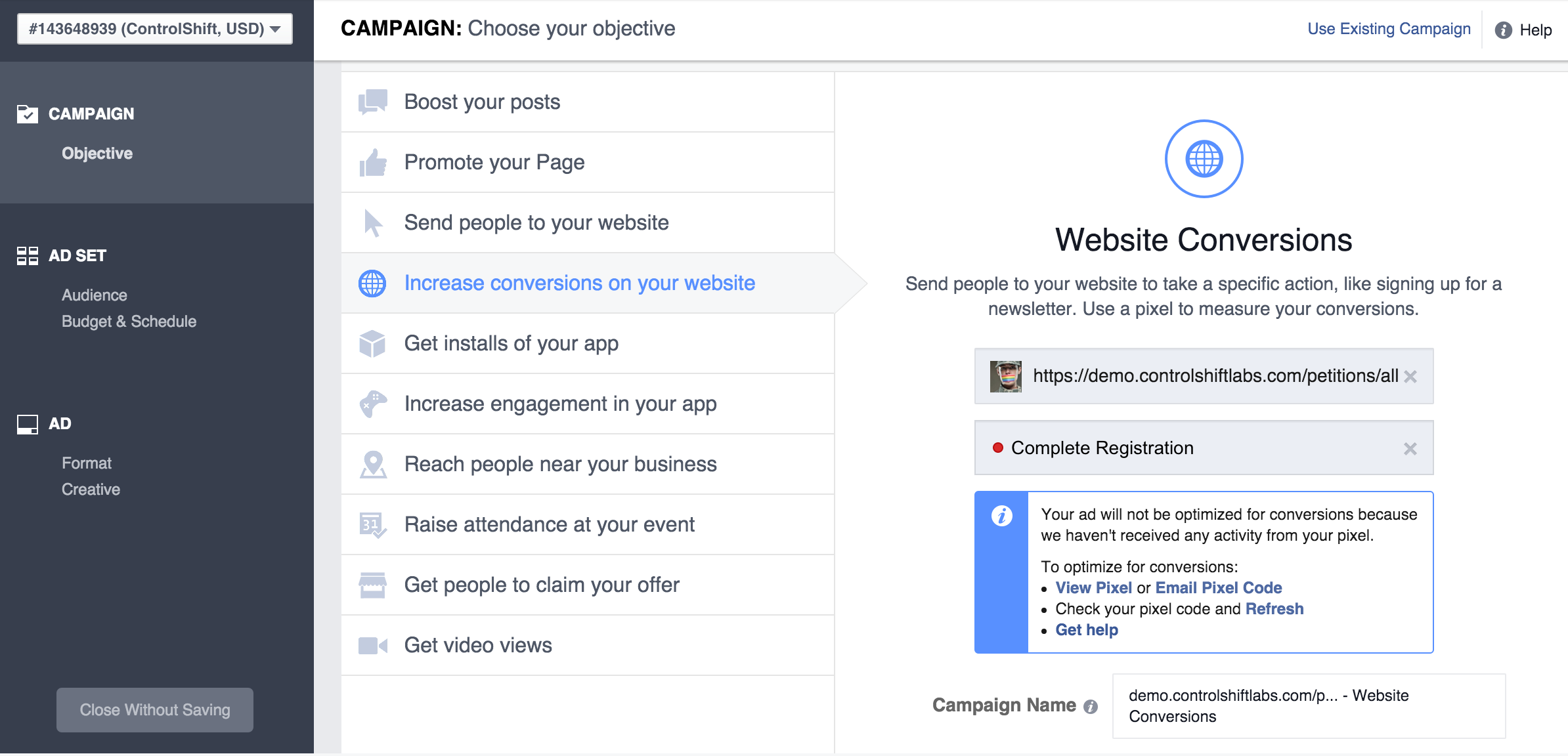Remove the Complete Registration pixel selection
The height and width of the screenshot is (756, 1568).
click(x=1410, y=448)
